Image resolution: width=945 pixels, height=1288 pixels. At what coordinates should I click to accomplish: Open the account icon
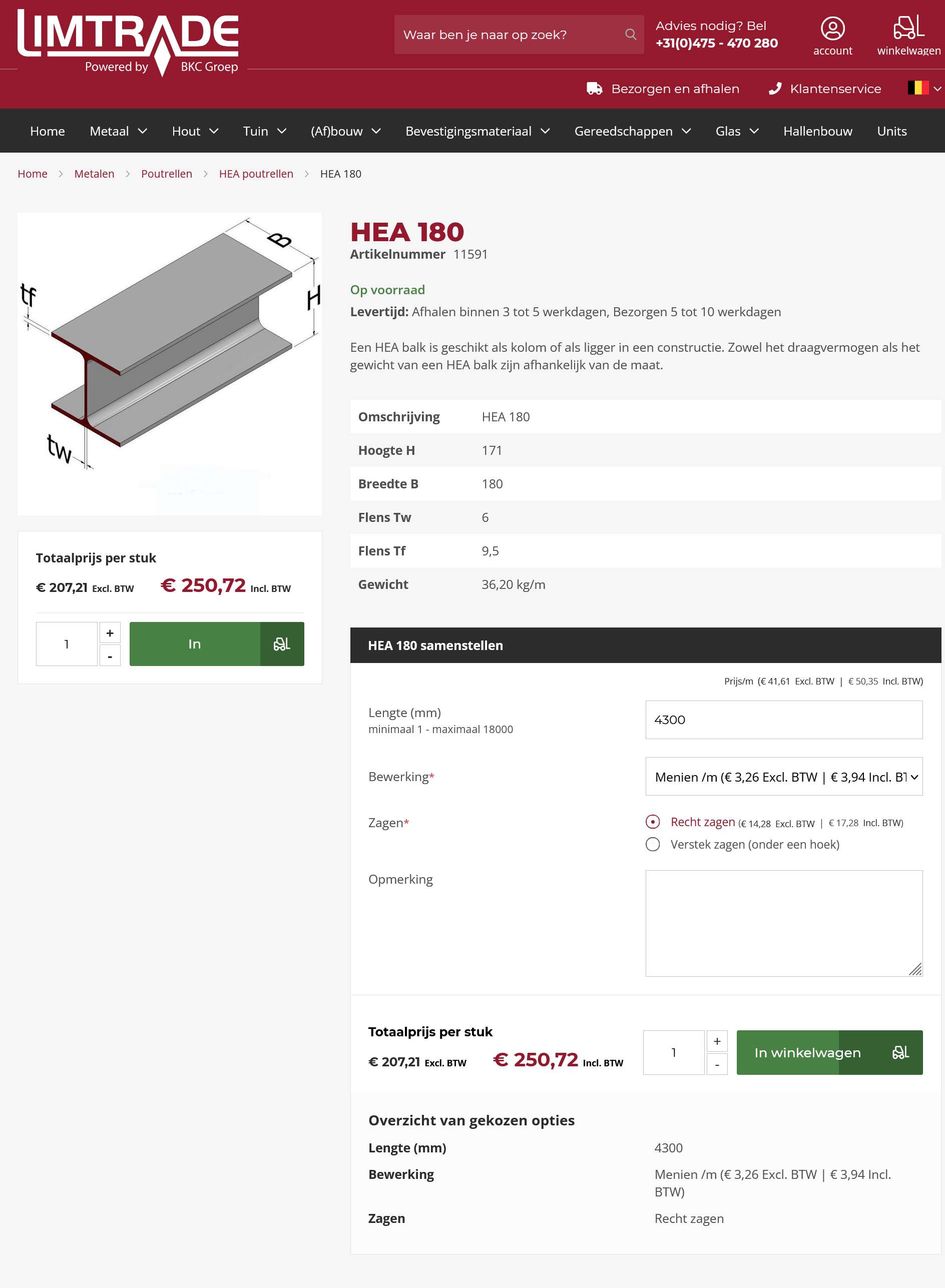pyautogui.click(x=833, y=28)
